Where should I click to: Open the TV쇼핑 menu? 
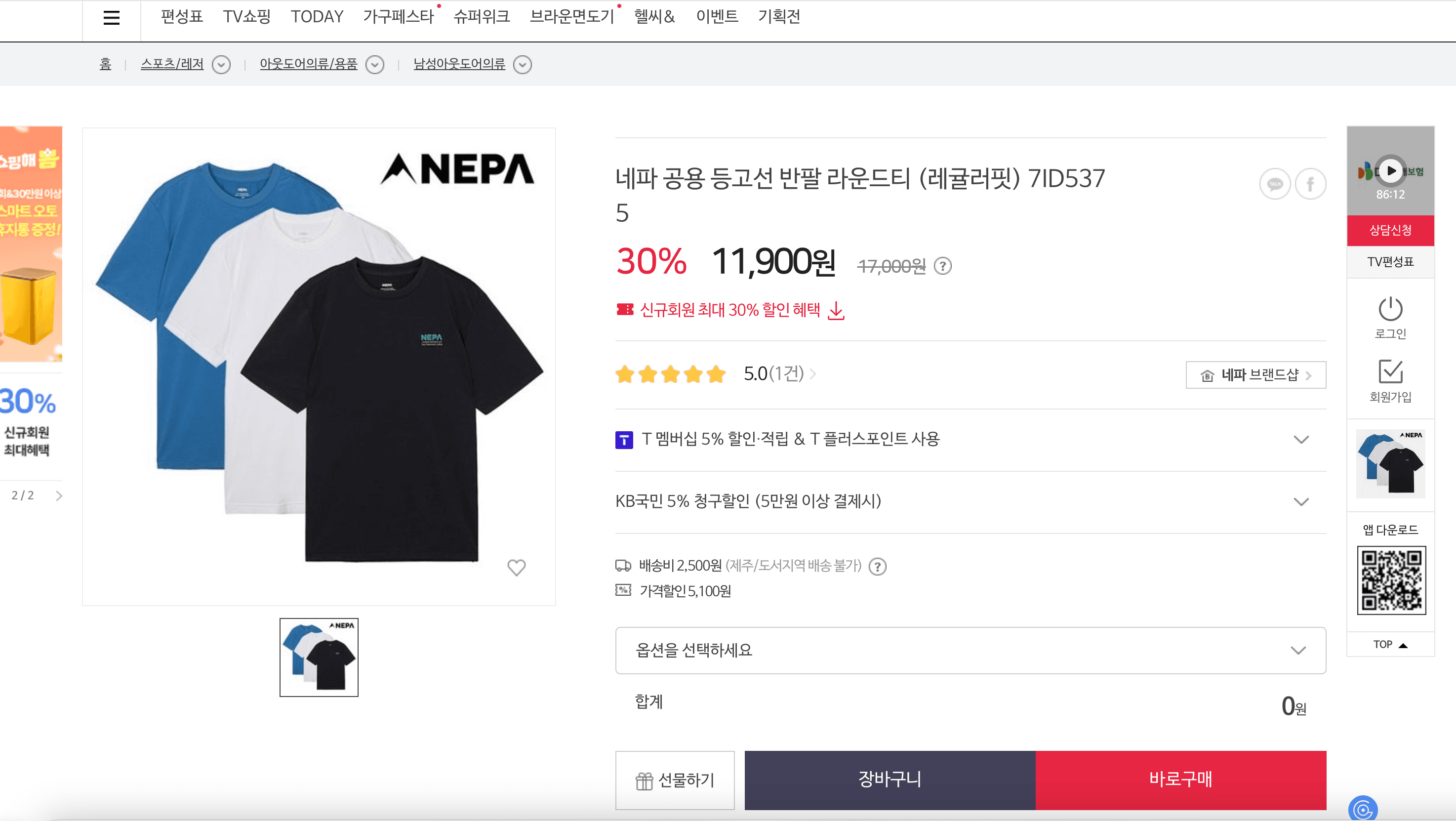(246, 17)
